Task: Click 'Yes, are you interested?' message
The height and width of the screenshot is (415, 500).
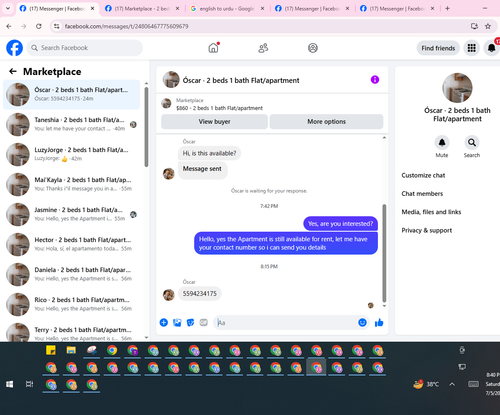Action: tap(340, 224)
